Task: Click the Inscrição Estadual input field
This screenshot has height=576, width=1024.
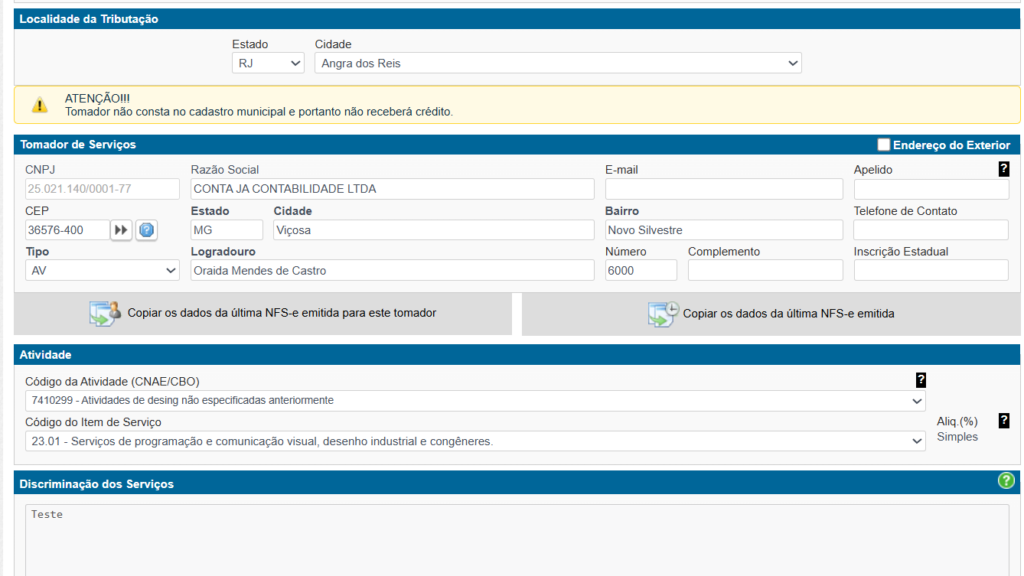Action: coord(931,270)
